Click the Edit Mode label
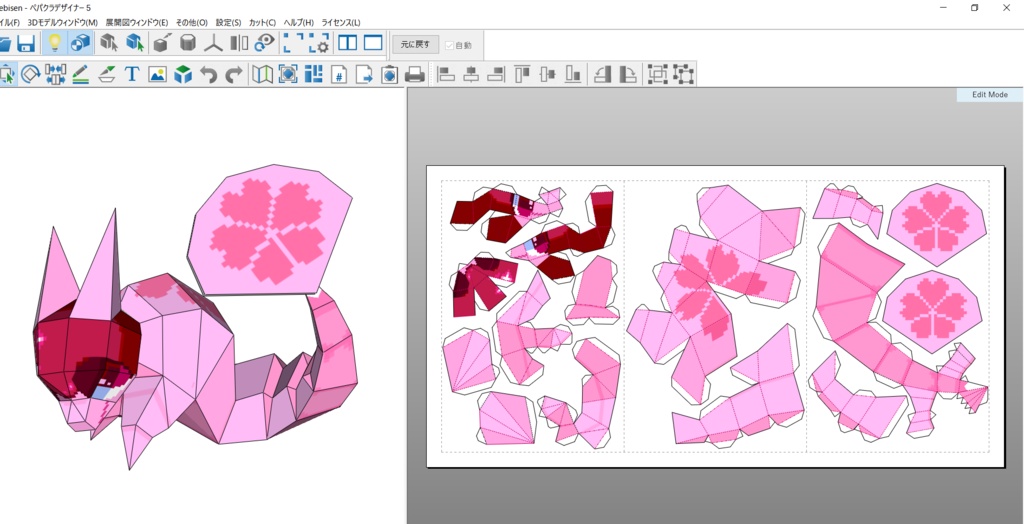Screen dimensions: 1024x524 pos(989,95)
